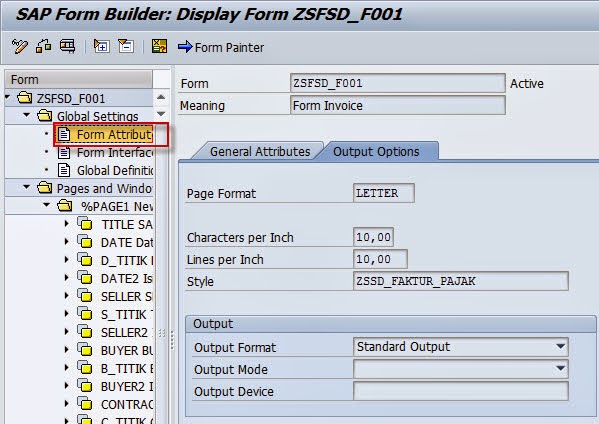Collapse the Pages and Windows folder
The height and width of the screenshot is (424, 599).
tap(26, 187)
